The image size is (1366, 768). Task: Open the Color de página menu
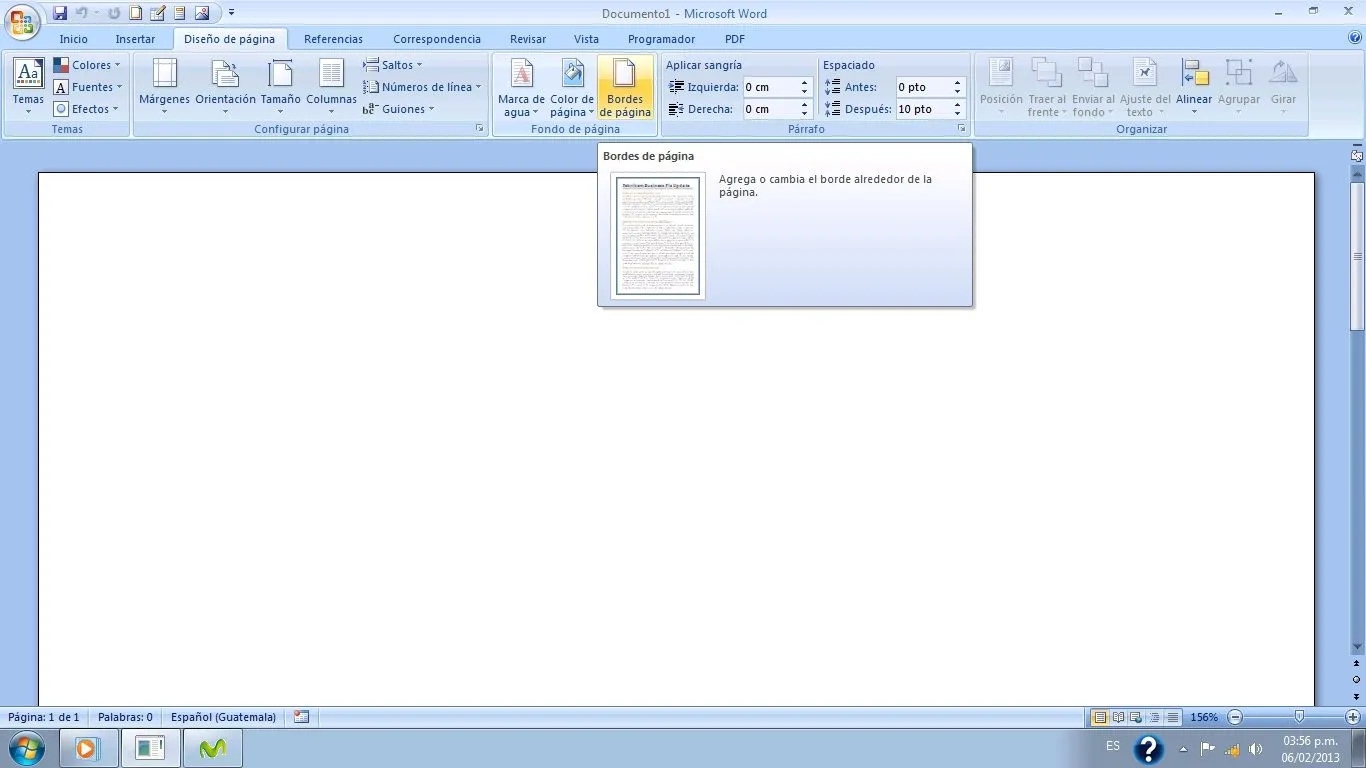pyautogui.click(x=572, y=87)
